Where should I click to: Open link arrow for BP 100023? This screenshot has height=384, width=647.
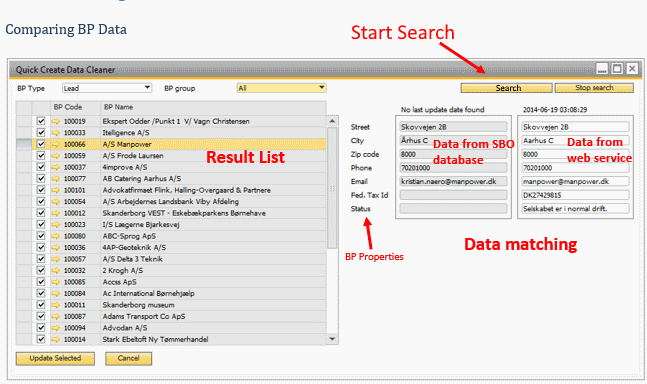[56, 225]
